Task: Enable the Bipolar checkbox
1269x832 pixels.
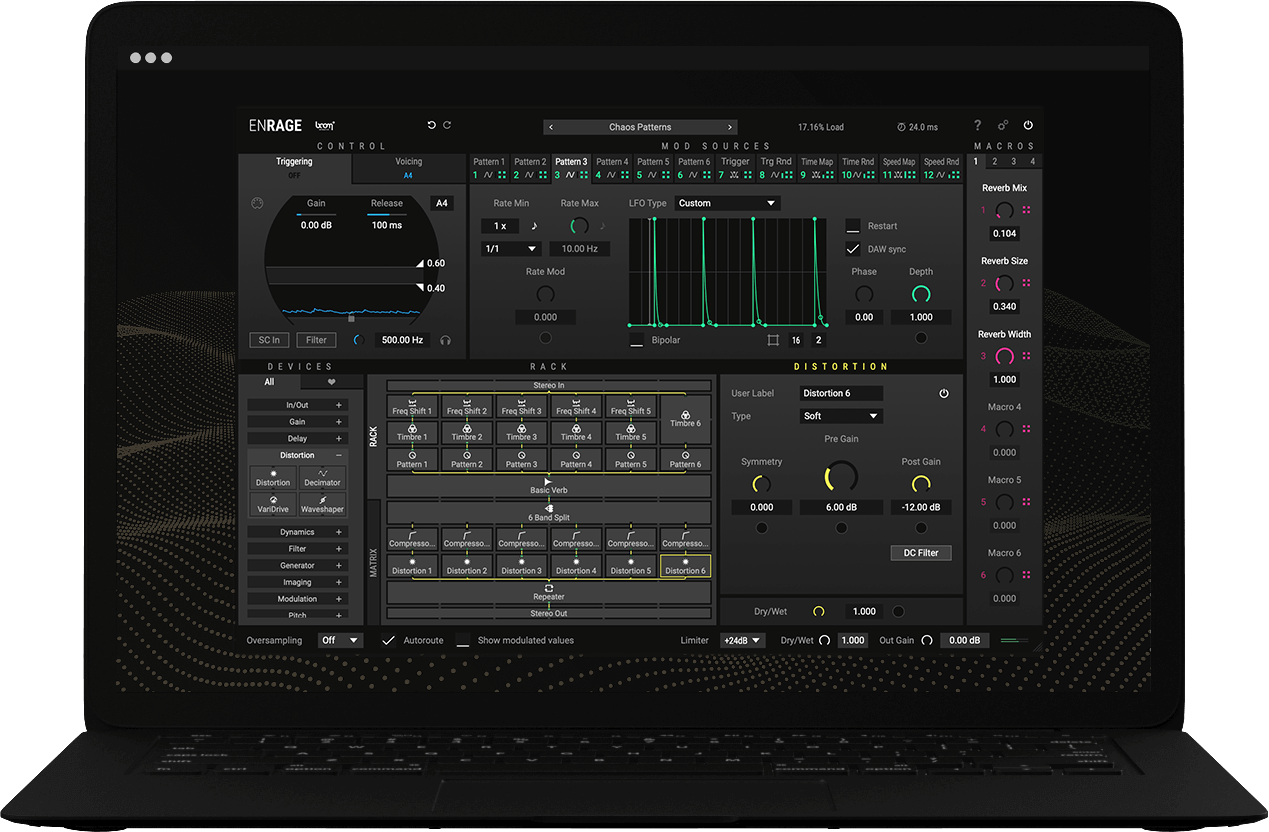Action: click(x=637, y=340)
